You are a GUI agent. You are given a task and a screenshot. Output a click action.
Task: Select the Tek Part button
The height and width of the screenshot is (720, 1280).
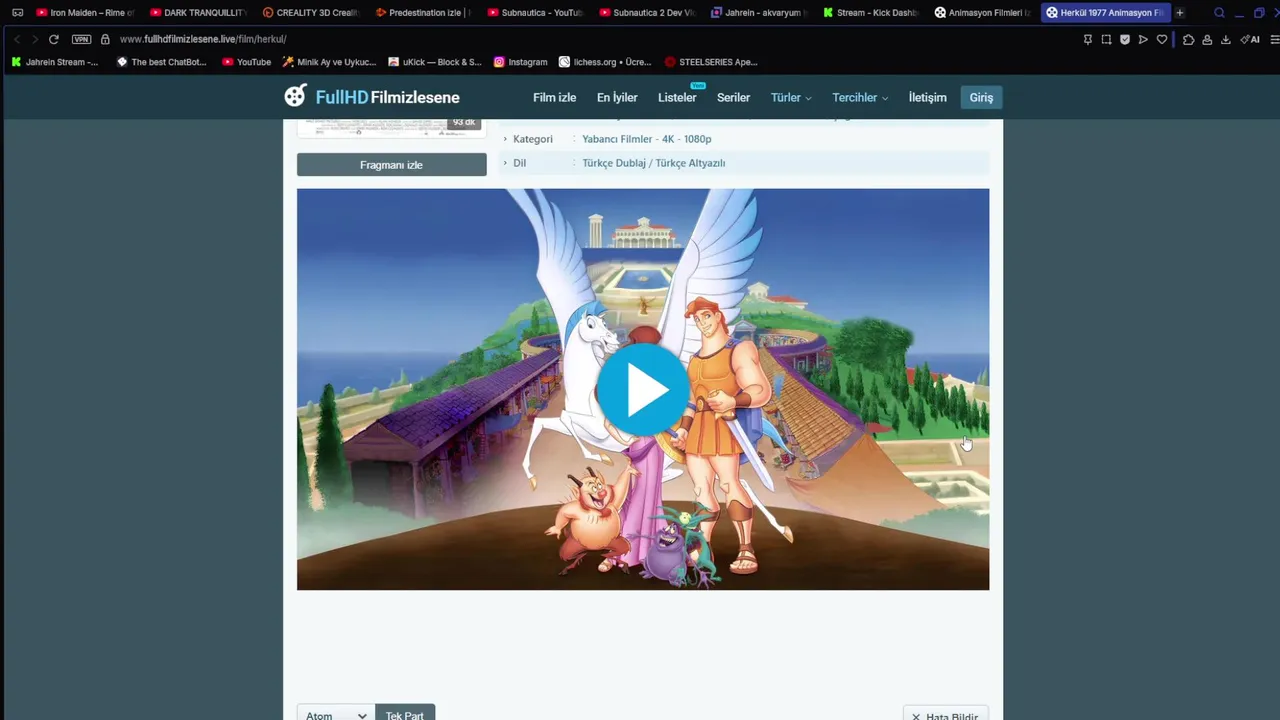click(x=405, y=714)
